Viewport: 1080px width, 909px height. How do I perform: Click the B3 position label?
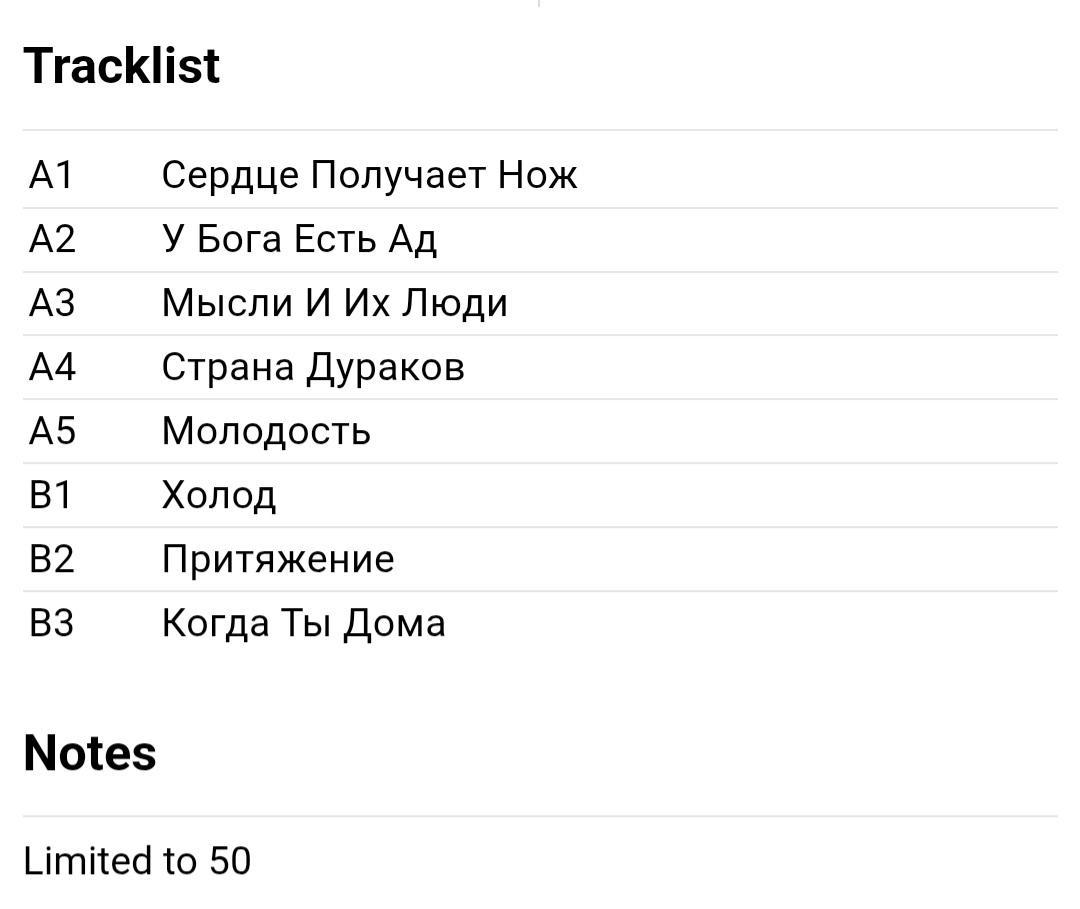coord(52,623)
